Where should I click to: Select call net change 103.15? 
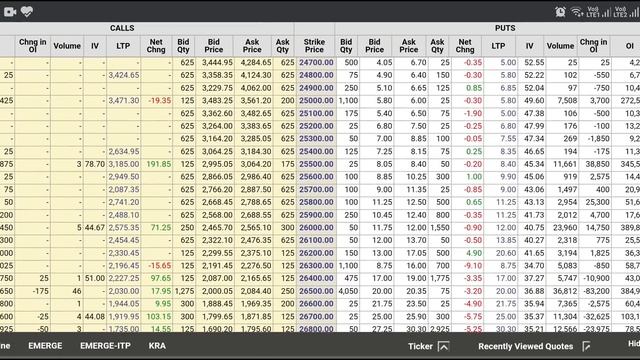coord(159,316)
